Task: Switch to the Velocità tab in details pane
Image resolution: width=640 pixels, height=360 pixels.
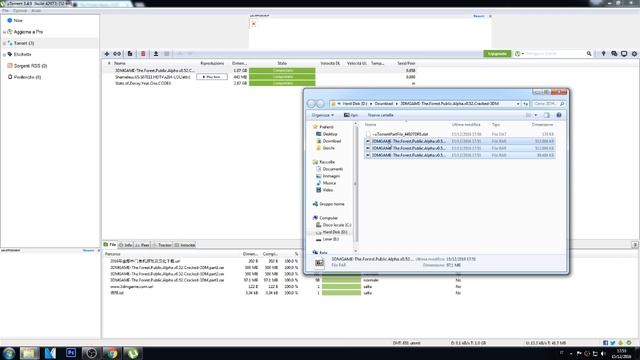Action: (185, 245)
